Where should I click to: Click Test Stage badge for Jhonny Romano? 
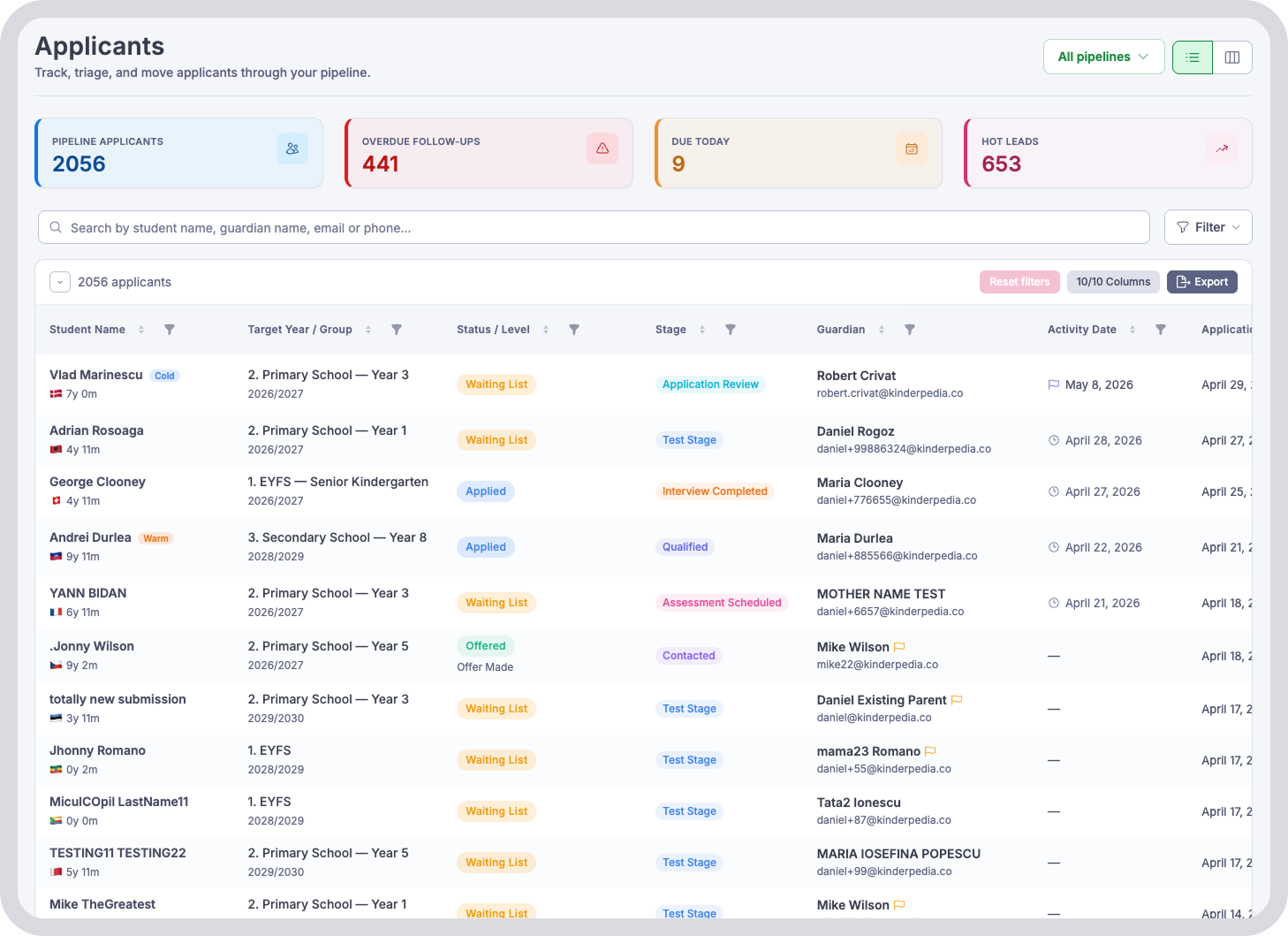[689, 760]
